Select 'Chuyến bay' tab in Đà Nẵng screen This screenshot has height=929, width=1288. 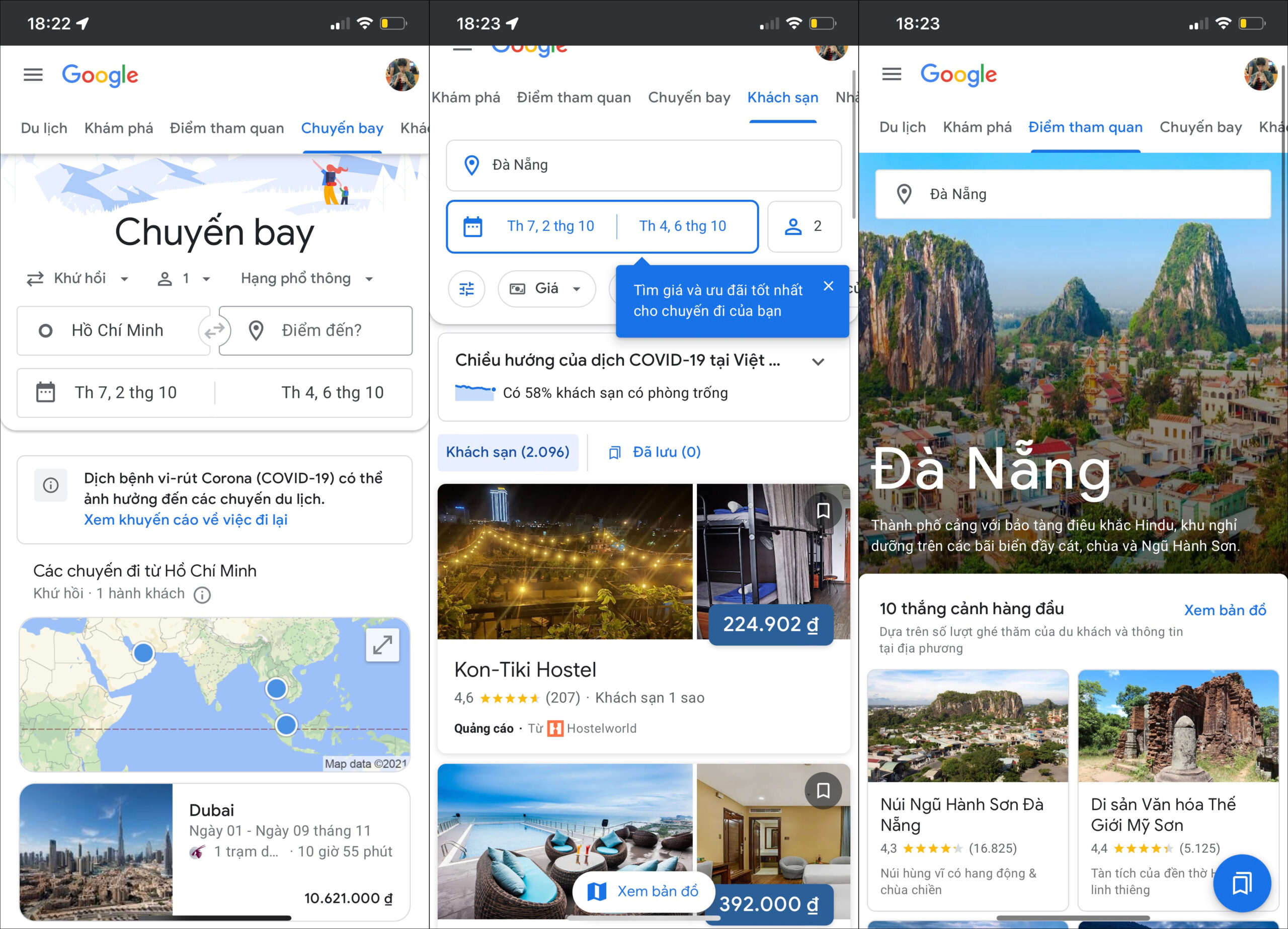1200,127
